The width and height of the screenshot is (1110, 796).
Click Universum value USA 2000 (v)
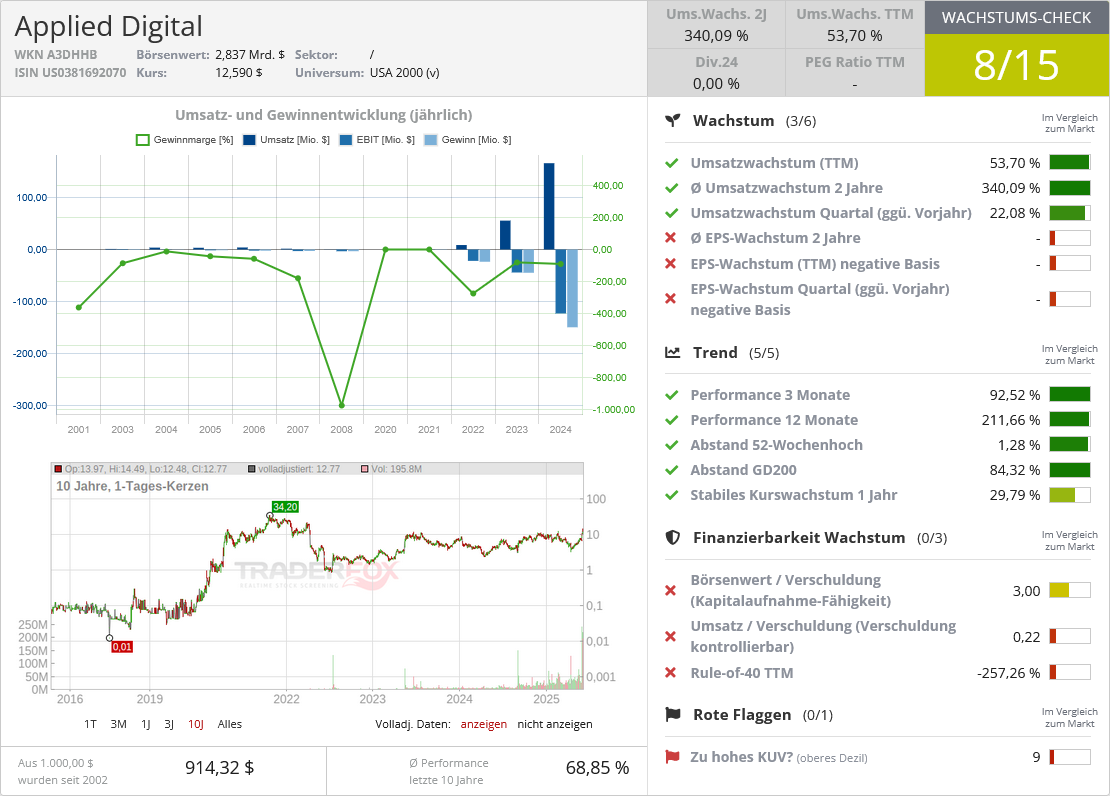(x=404, y=72)
